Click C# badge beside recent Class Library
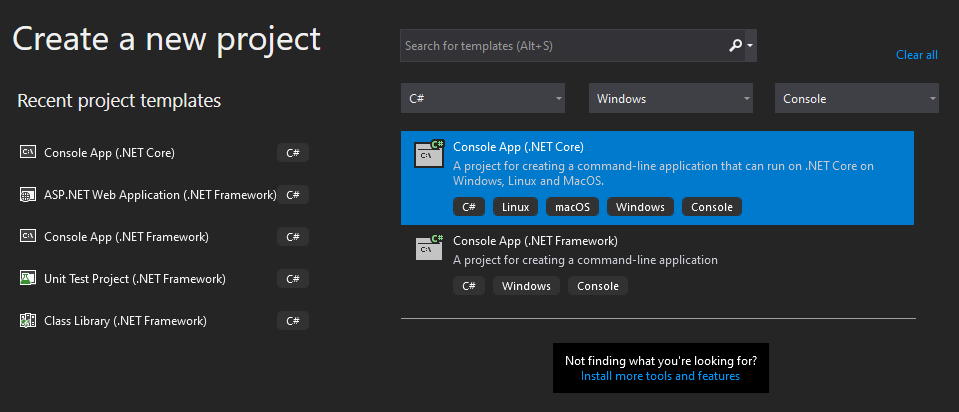 pos(293,320)
